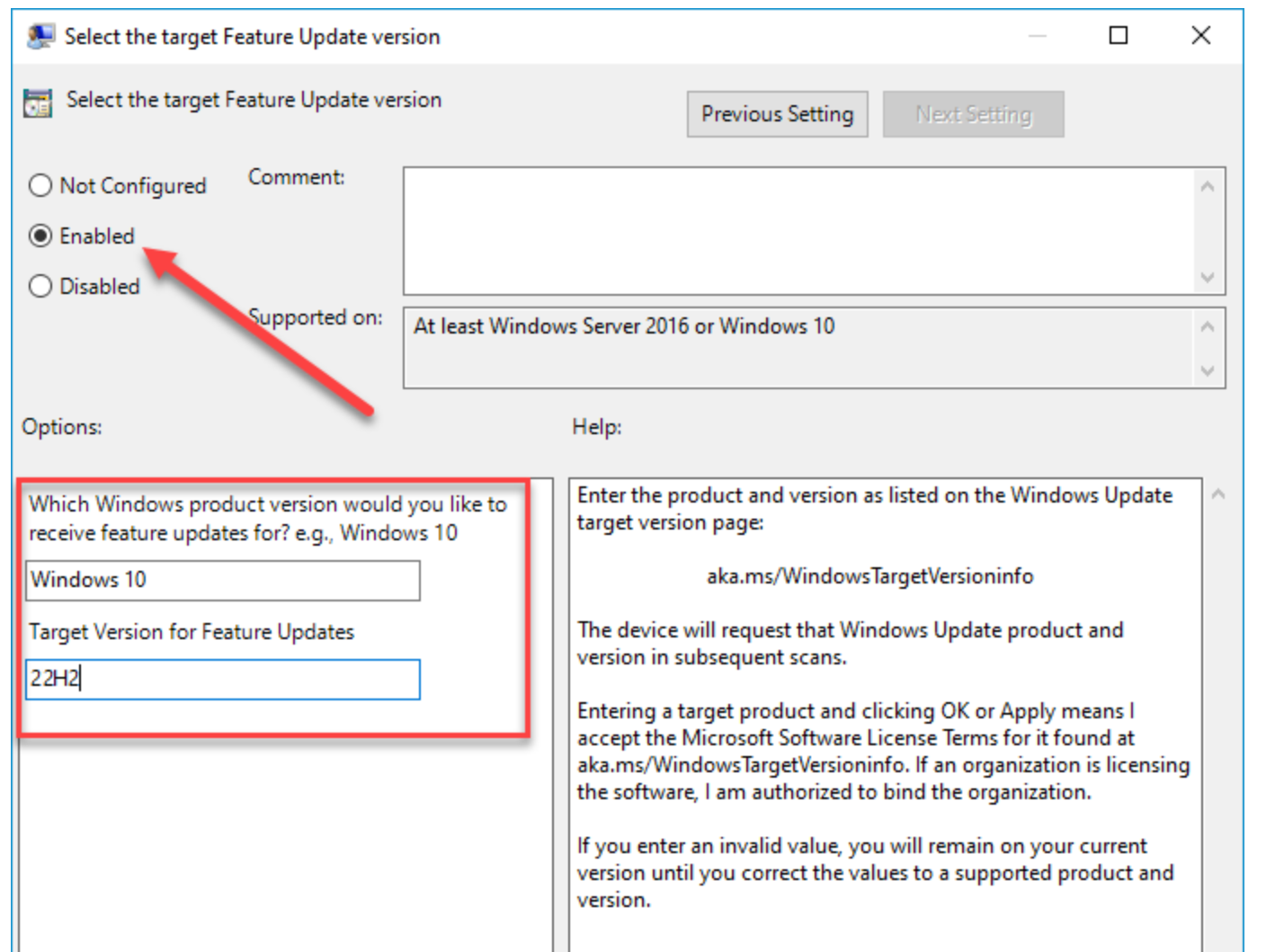Minimize the policy dialog window
This screenshot has height=952, width=1266.
(x=1038, y=35)
